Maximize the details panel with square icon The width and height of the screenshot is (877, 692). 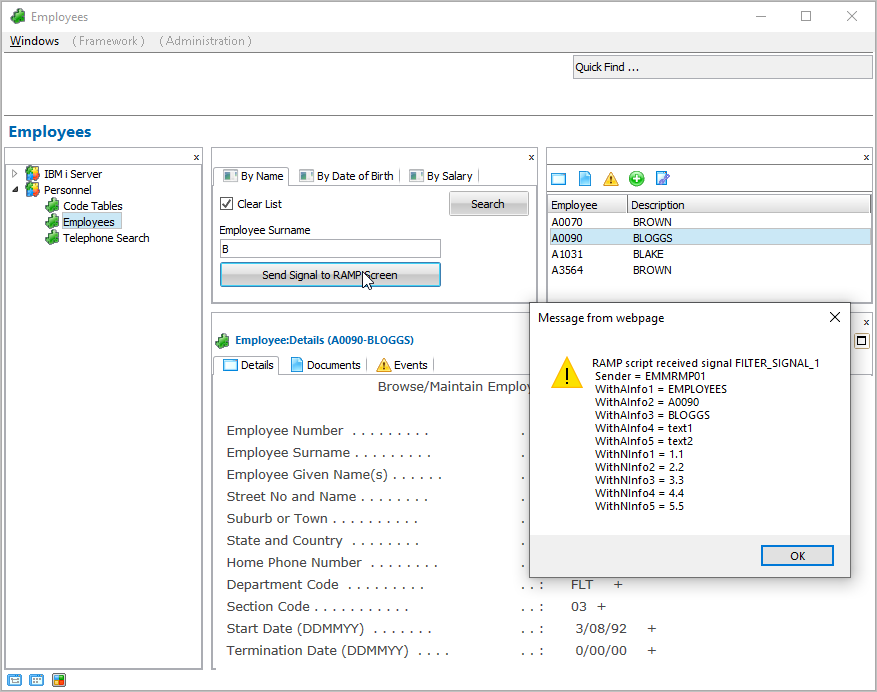point(861,341)
